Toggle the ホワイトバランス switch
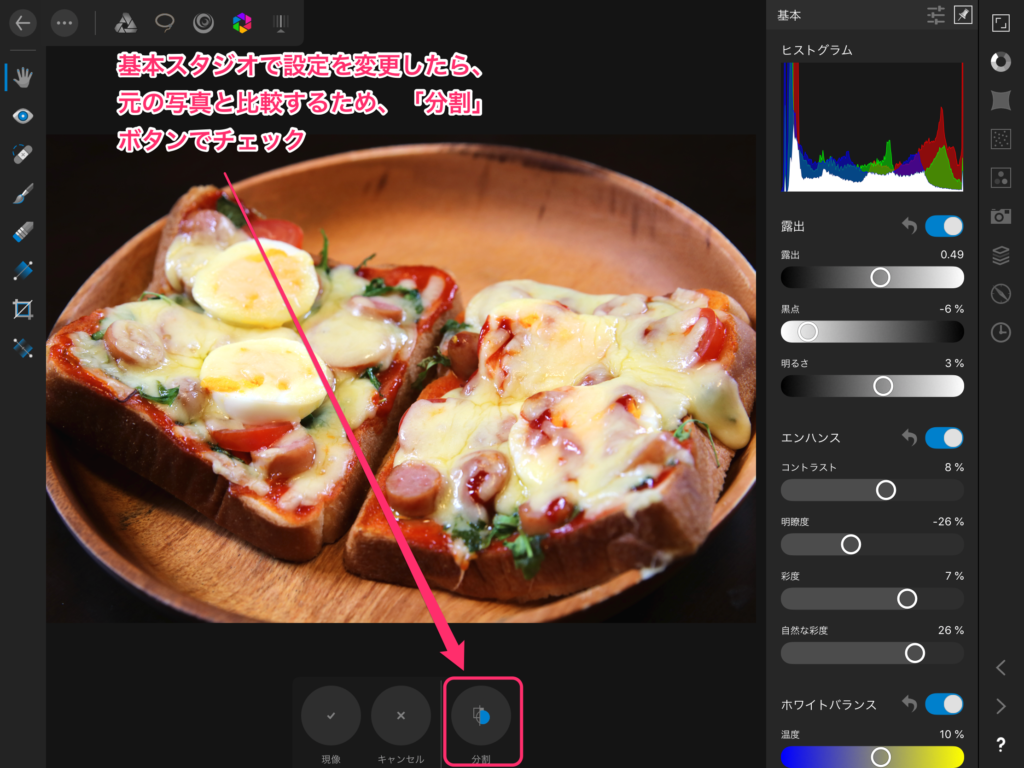Screen dimensions: 1024x768 click(x=944, y=704)
